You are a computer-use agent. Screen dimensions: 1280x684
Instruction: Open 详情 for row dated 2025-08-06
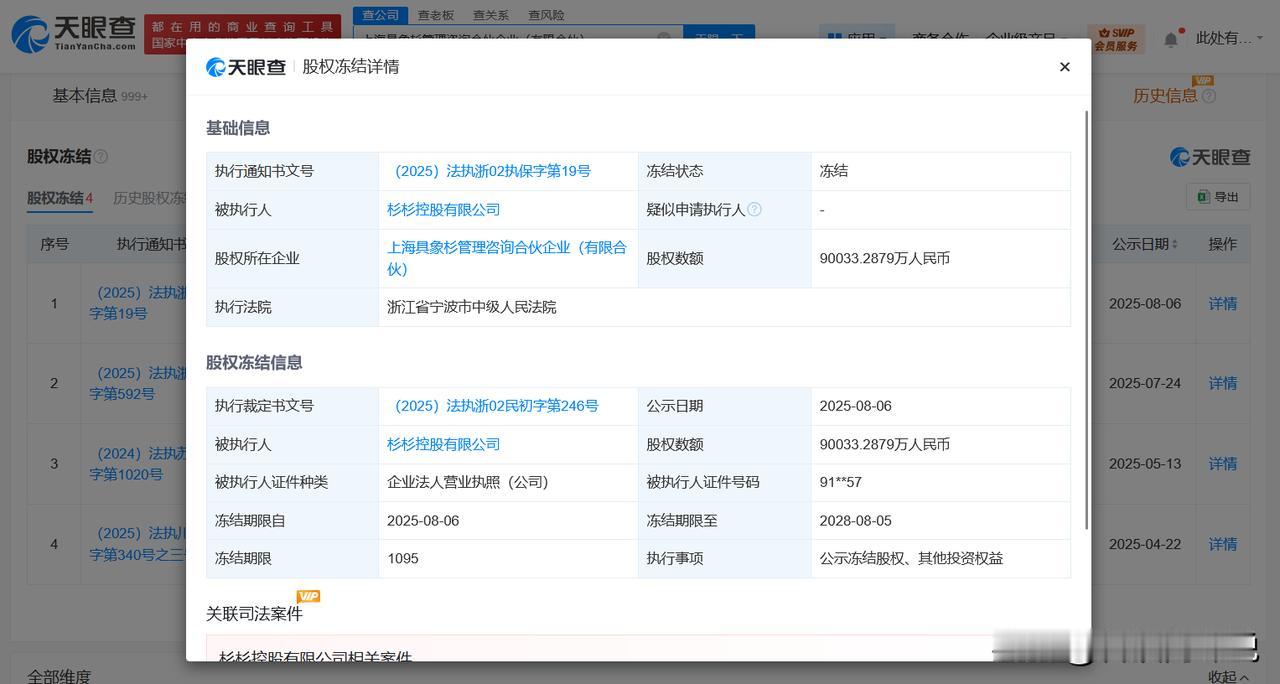click(1223, 303)
